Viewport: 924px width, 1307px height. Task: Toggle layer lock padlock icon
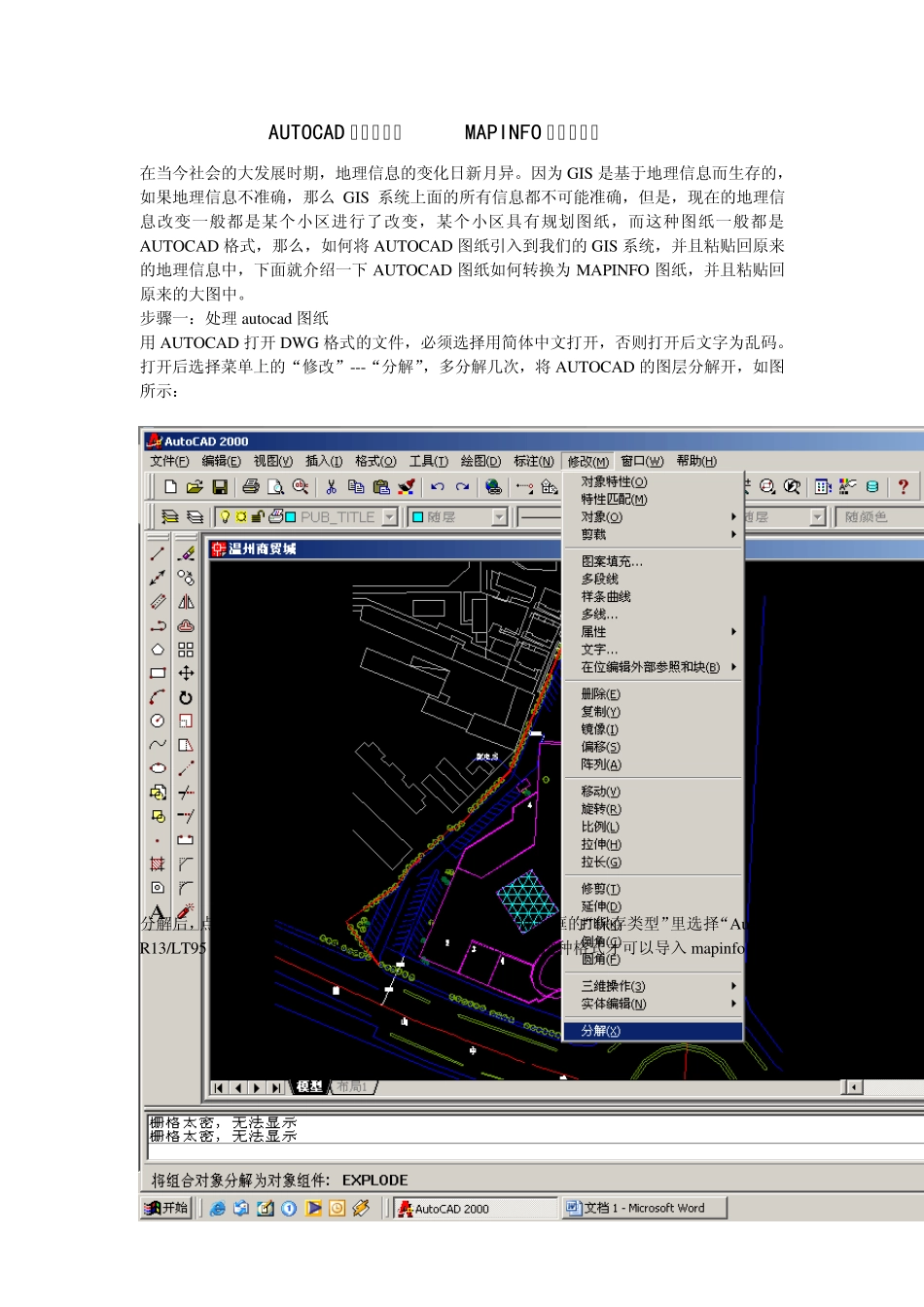[258, 517]
